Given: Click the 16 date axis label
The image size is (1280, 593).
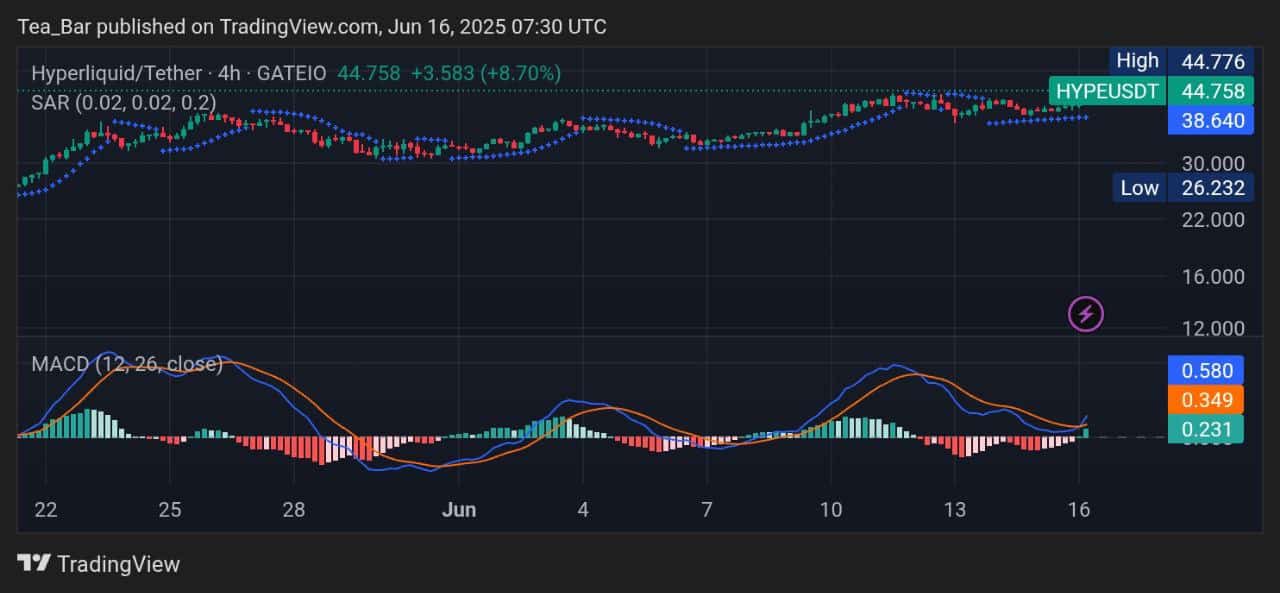Looking at the screenshot, I should click(x=1078, y=509).
